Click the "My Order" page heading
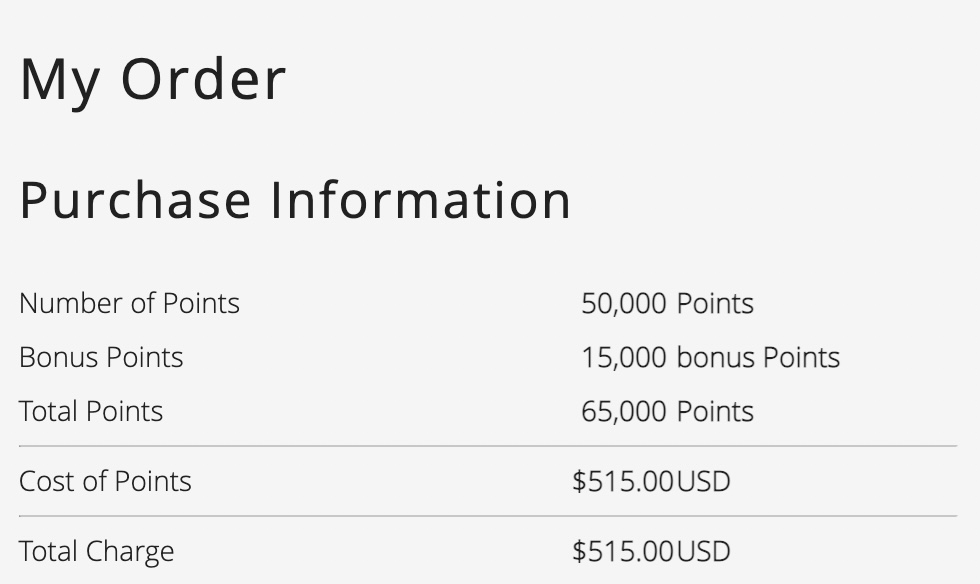Image resolution: width=980 pixels, height=584 pixels. pos(153,80)
